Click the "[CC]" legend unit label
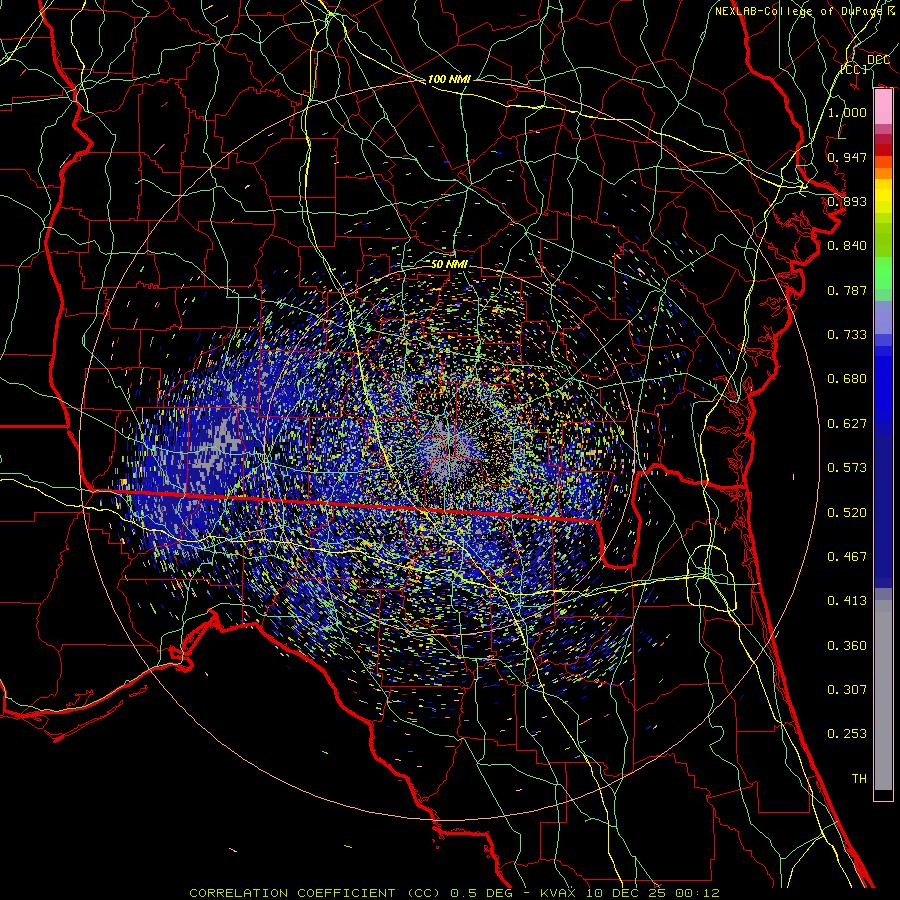Image resolution: width=900 pixels, height=900 pixels. click(x=854, y=69)
